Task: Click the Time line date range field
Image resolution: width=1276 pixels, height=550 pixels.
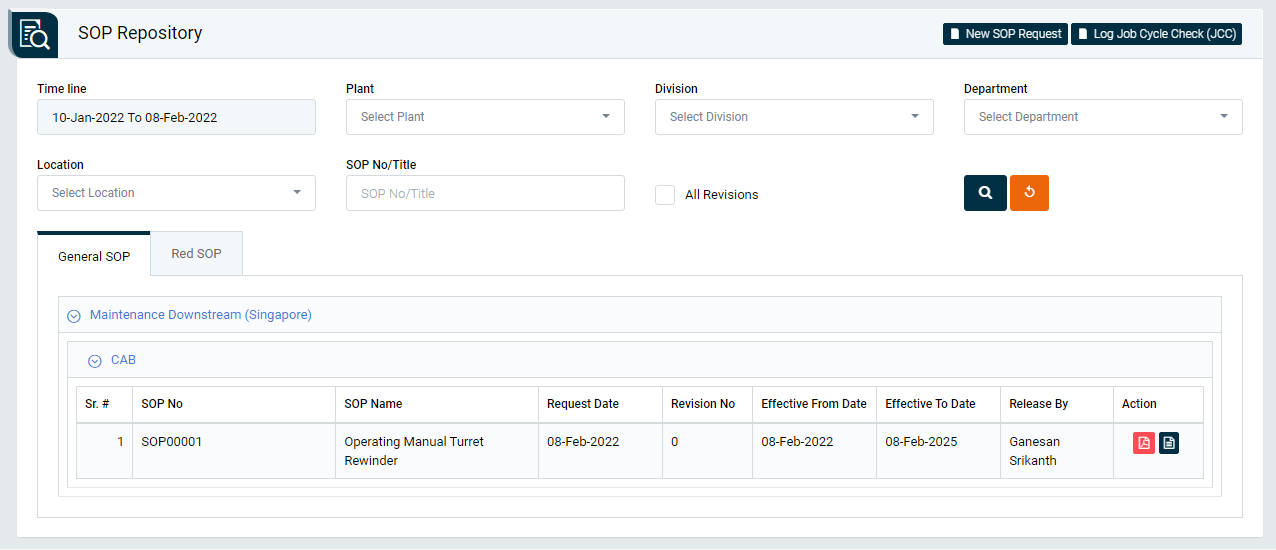Action: coord(176,117)
